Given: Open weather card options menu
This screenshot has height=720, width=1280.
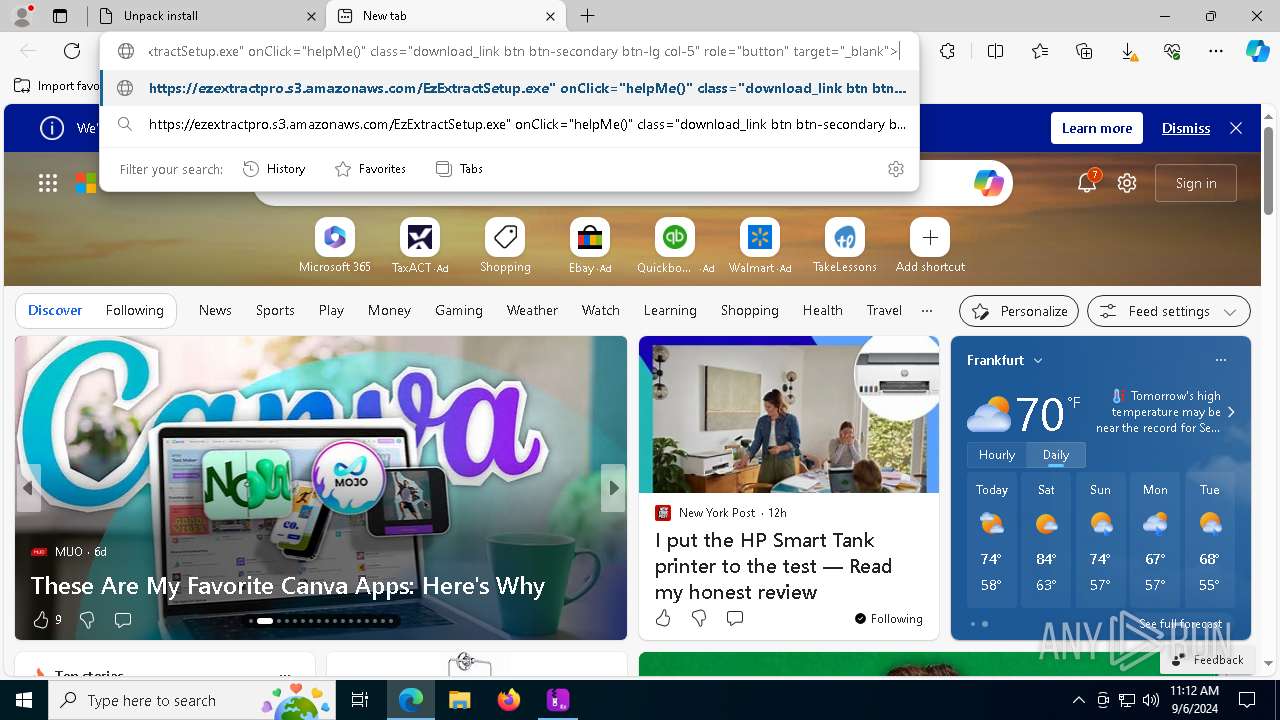Looking at the screenshot, I should 1220,360.
